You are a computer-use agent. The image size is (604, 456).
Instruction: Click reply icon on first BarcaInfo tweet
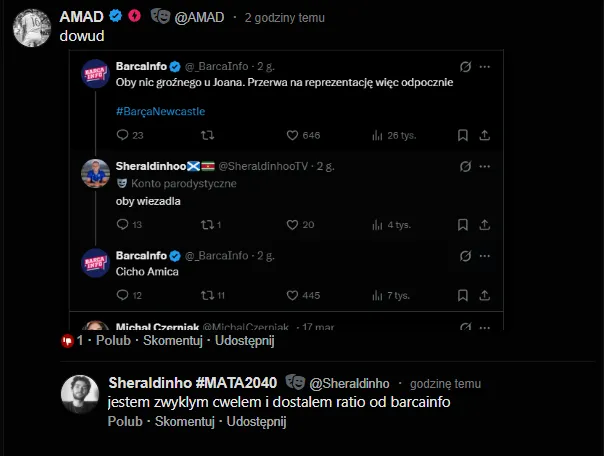pos(123,135)
